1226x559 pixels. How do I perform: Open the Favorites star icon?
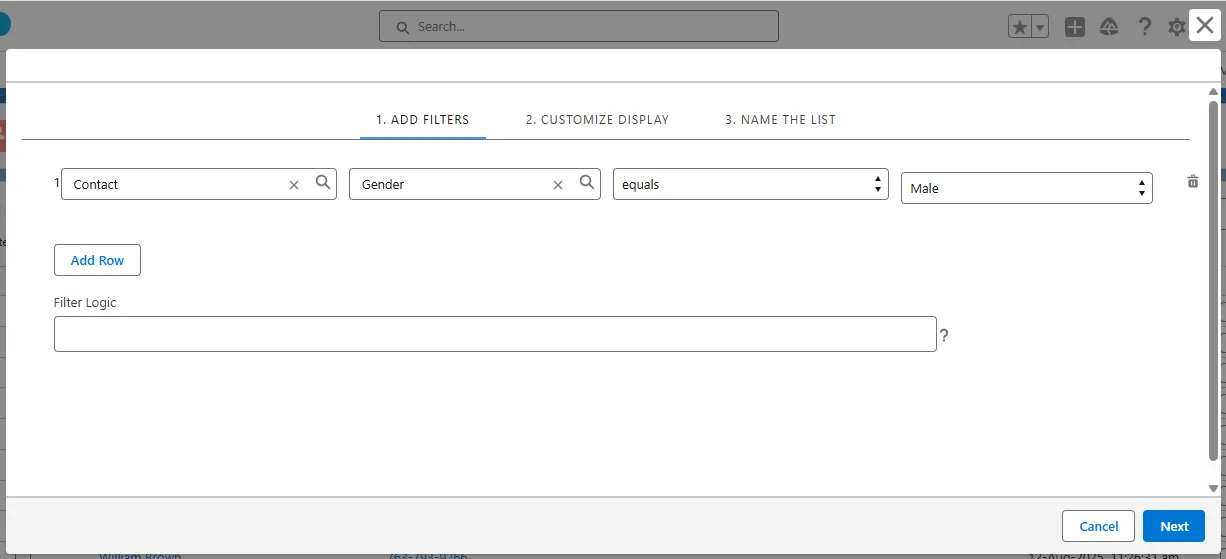point(1019,28)
